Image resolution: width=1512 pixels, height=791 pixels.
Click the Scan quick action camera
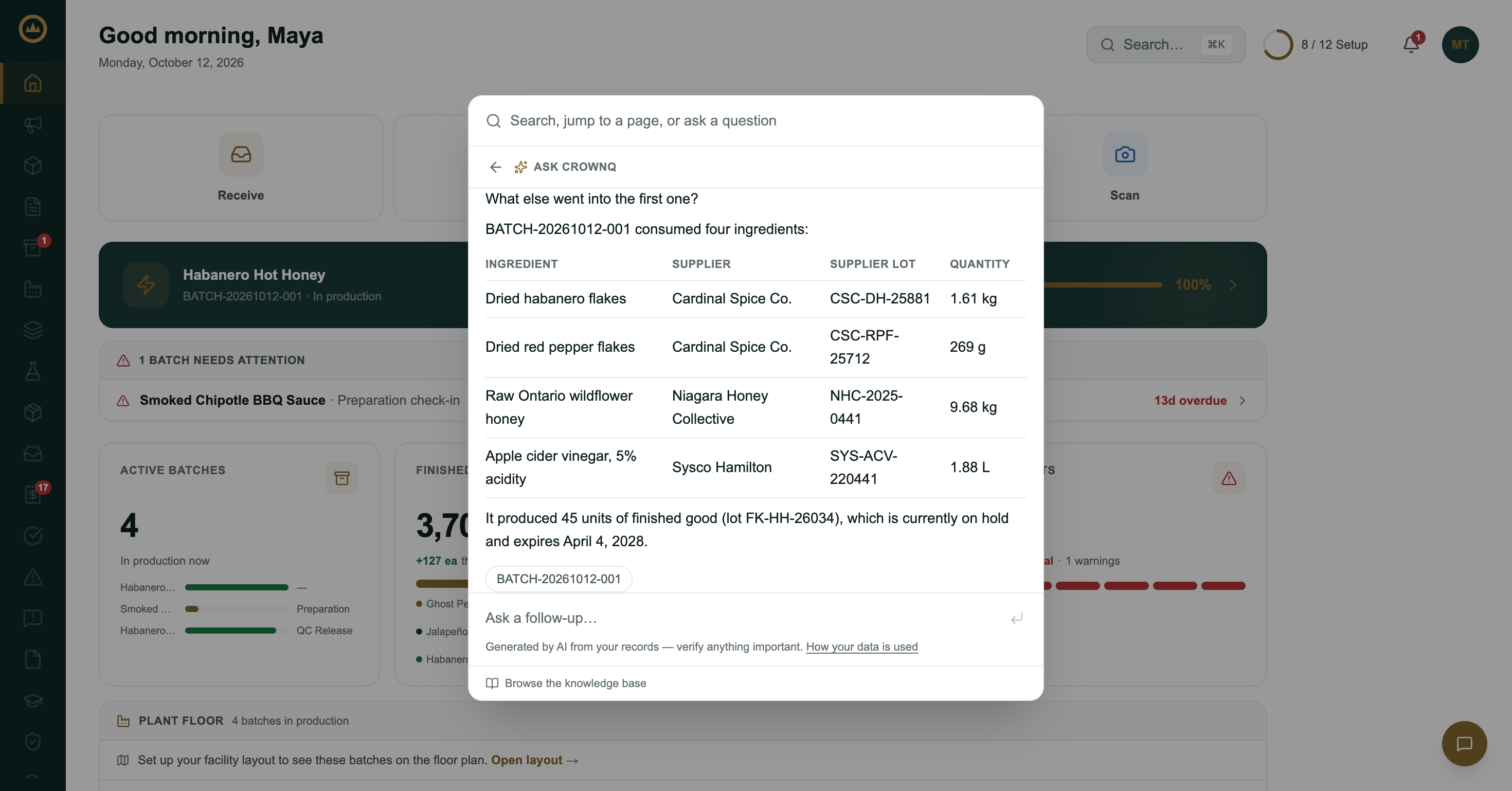point(1124,154)
